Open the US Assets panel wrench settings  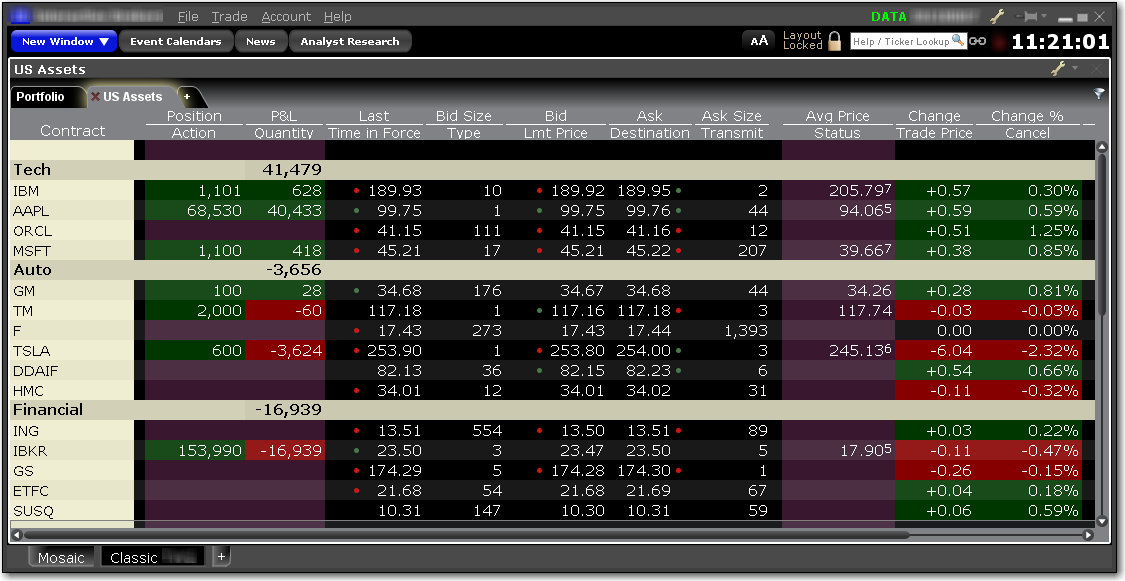tap(1058, 68)
